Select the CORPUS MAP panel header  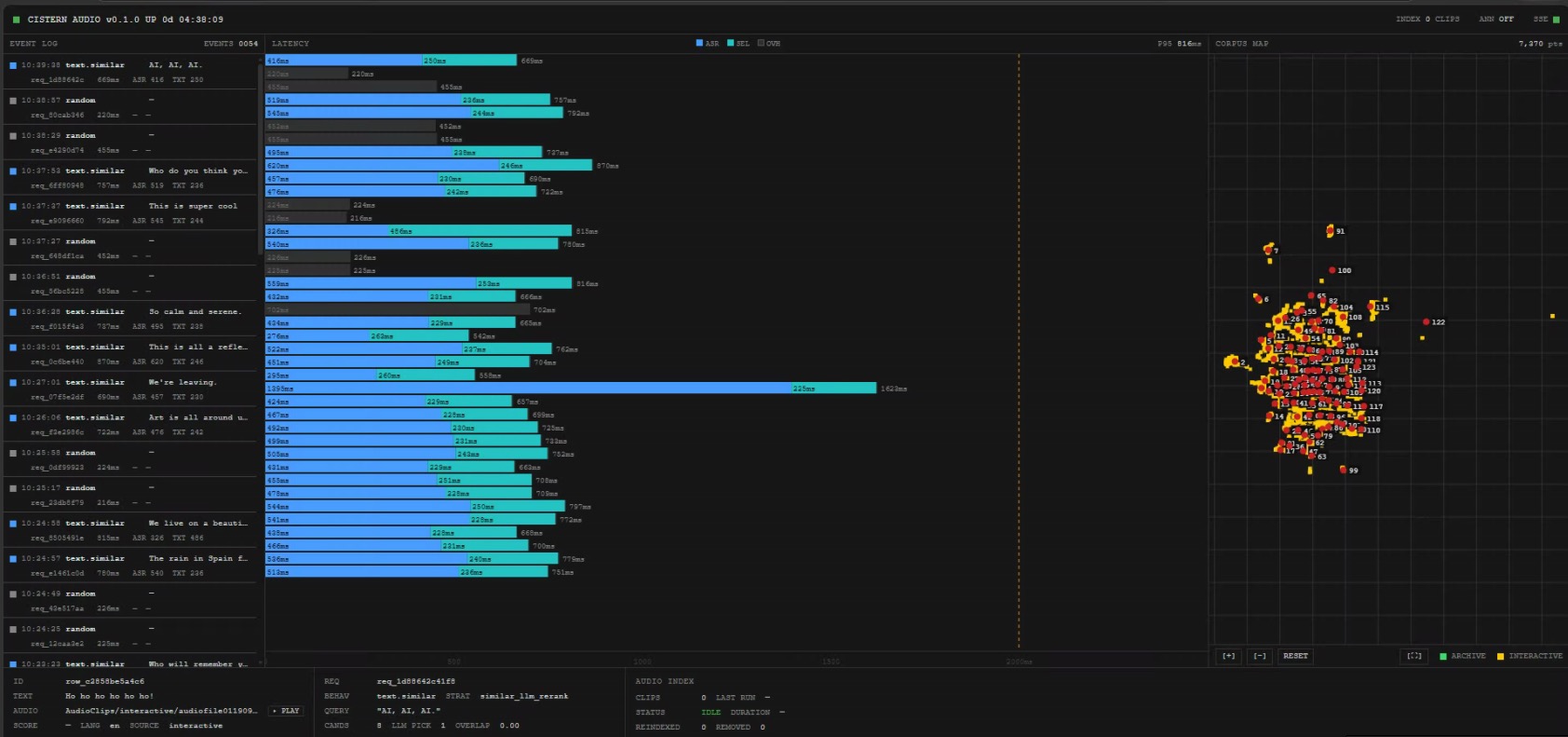click(1241, 44)
